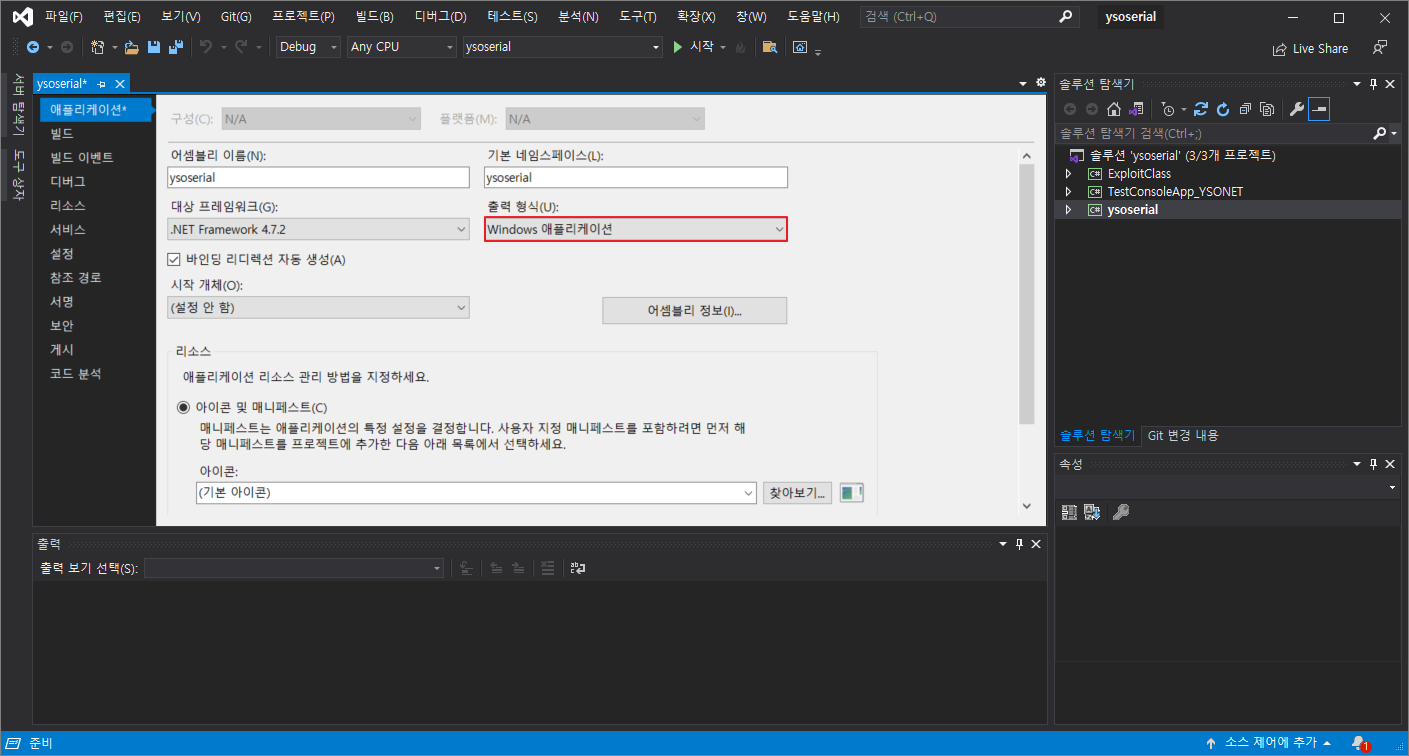Open 출력 형식 Windows 애플리케이션 dropdown
The width and height of the screenshot is (1409, 756).
point(636,229)
